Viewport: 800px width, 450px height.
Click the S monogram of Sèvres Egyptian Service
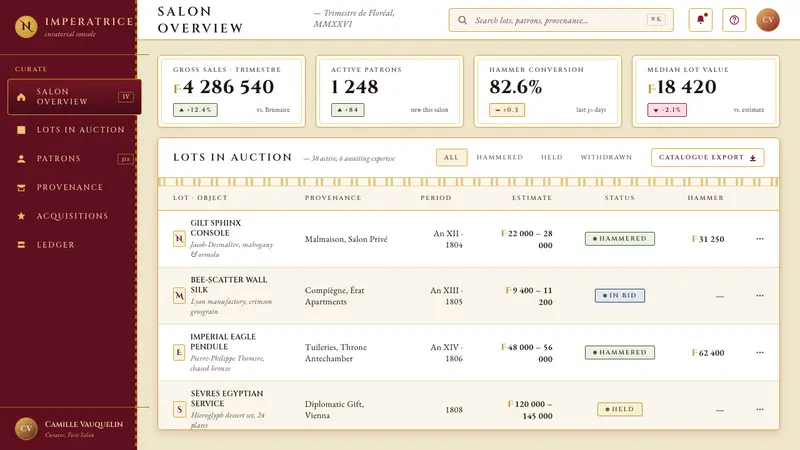pyautogui.click(x=179, y=409)
